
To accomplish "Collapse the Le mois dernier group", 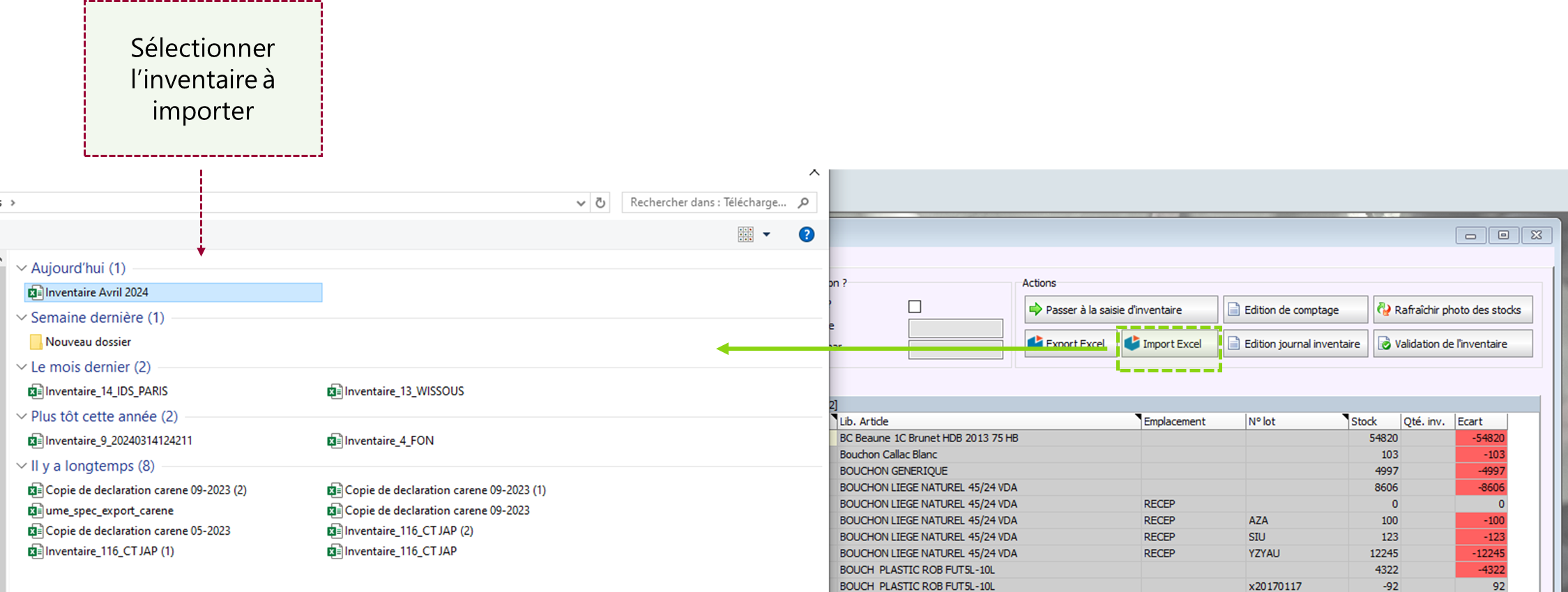I will point(22,367).
